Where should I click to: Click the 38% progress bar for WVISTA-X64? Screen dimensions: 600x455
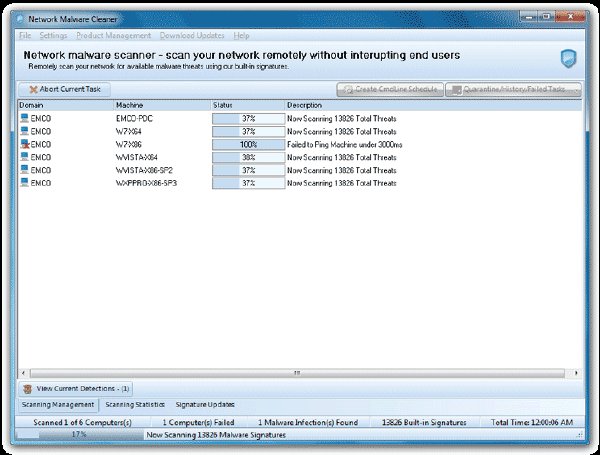pyautogui.click(x=249, y=157)
